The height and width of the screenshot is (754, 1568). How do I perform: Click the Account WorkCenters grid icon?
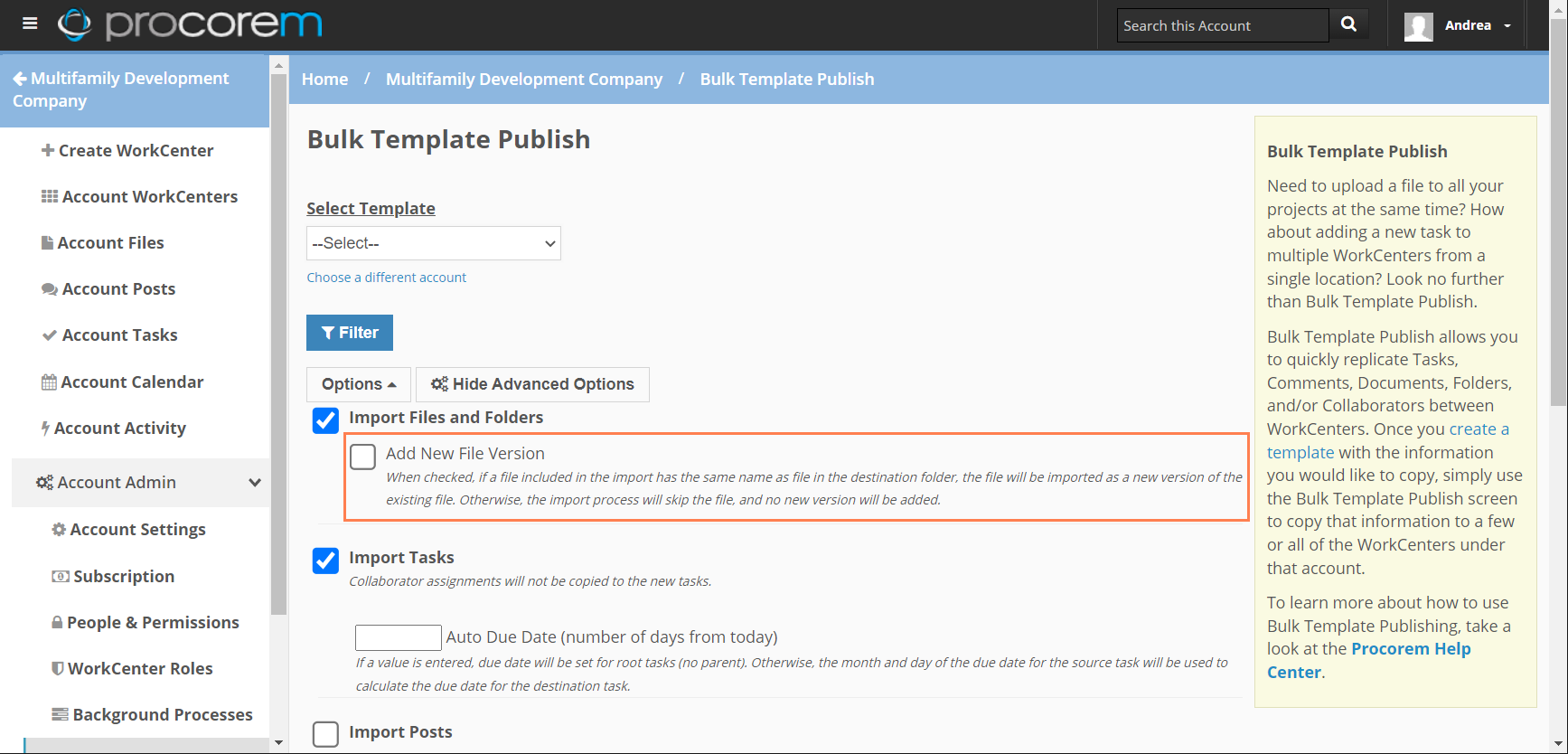coord(49,196)
